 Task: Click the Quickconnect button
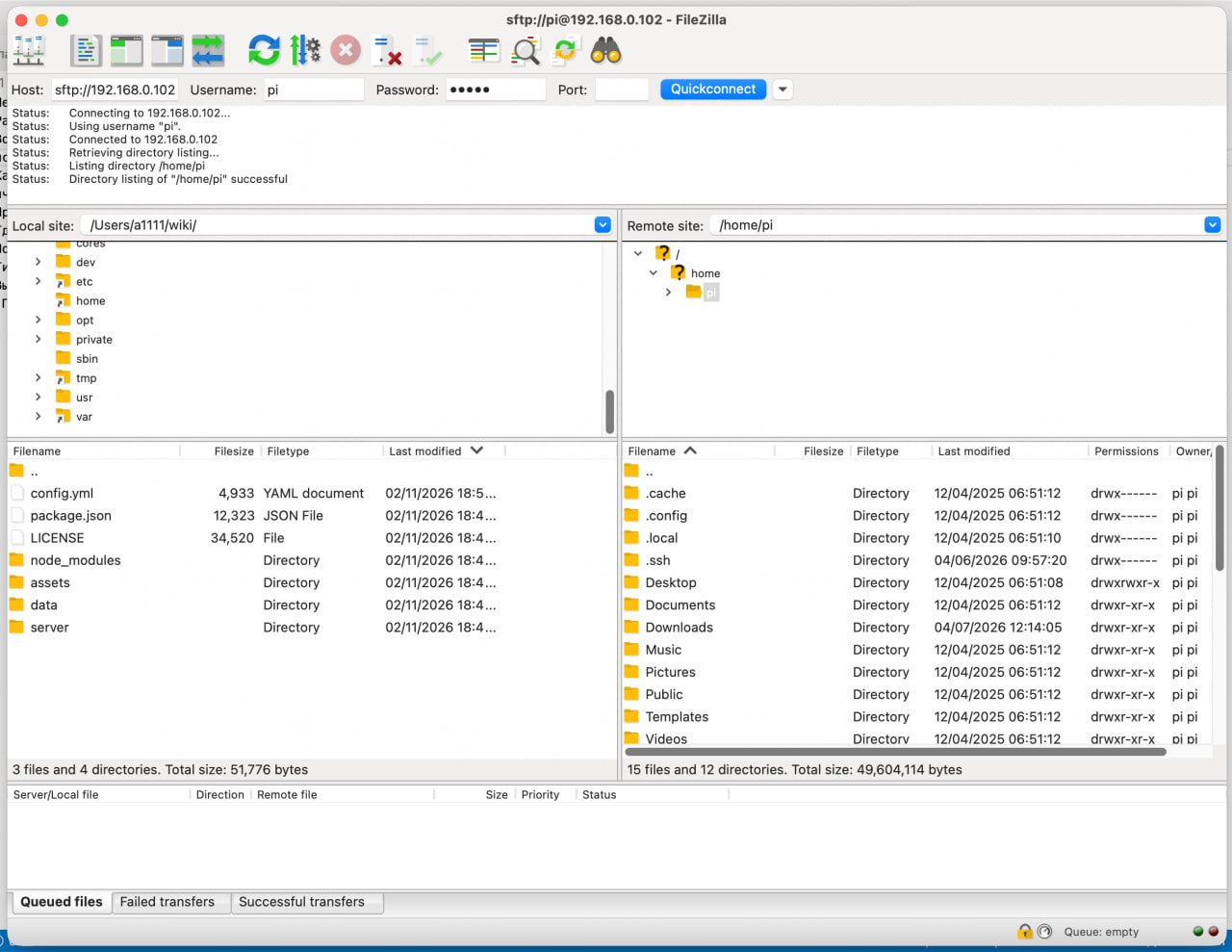pyautogui.click(x=712, y=89)
